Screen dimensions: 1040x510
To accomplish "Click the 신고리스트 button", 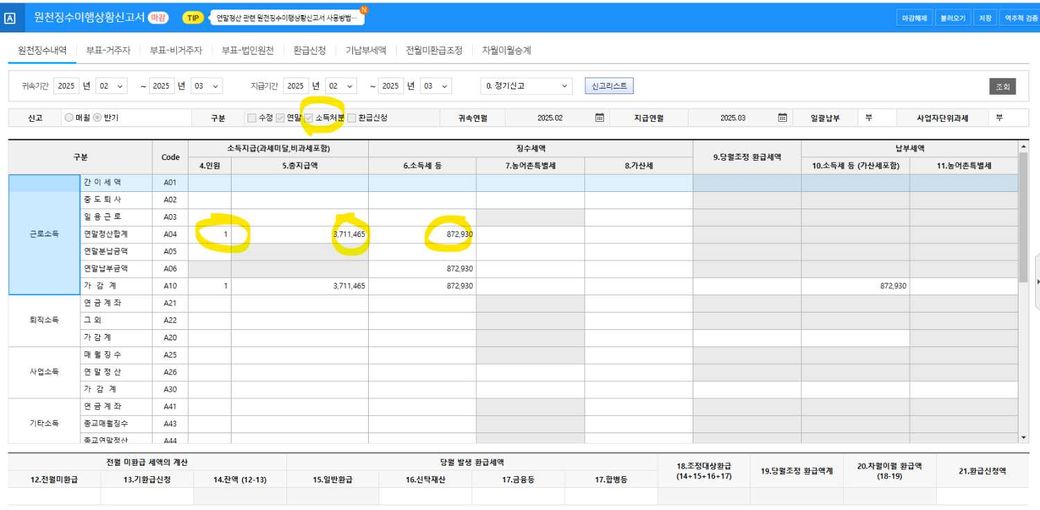I will pyautogui.click(x=610, y=86).
